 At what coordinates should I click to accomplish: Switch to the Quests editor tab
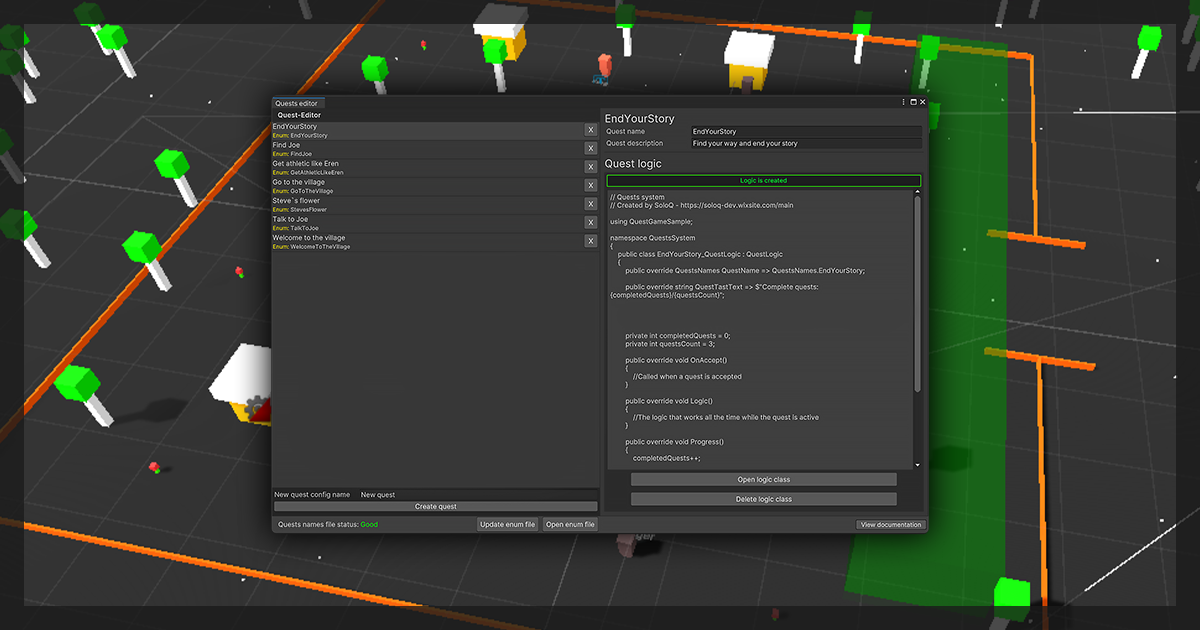click(297, 102)
